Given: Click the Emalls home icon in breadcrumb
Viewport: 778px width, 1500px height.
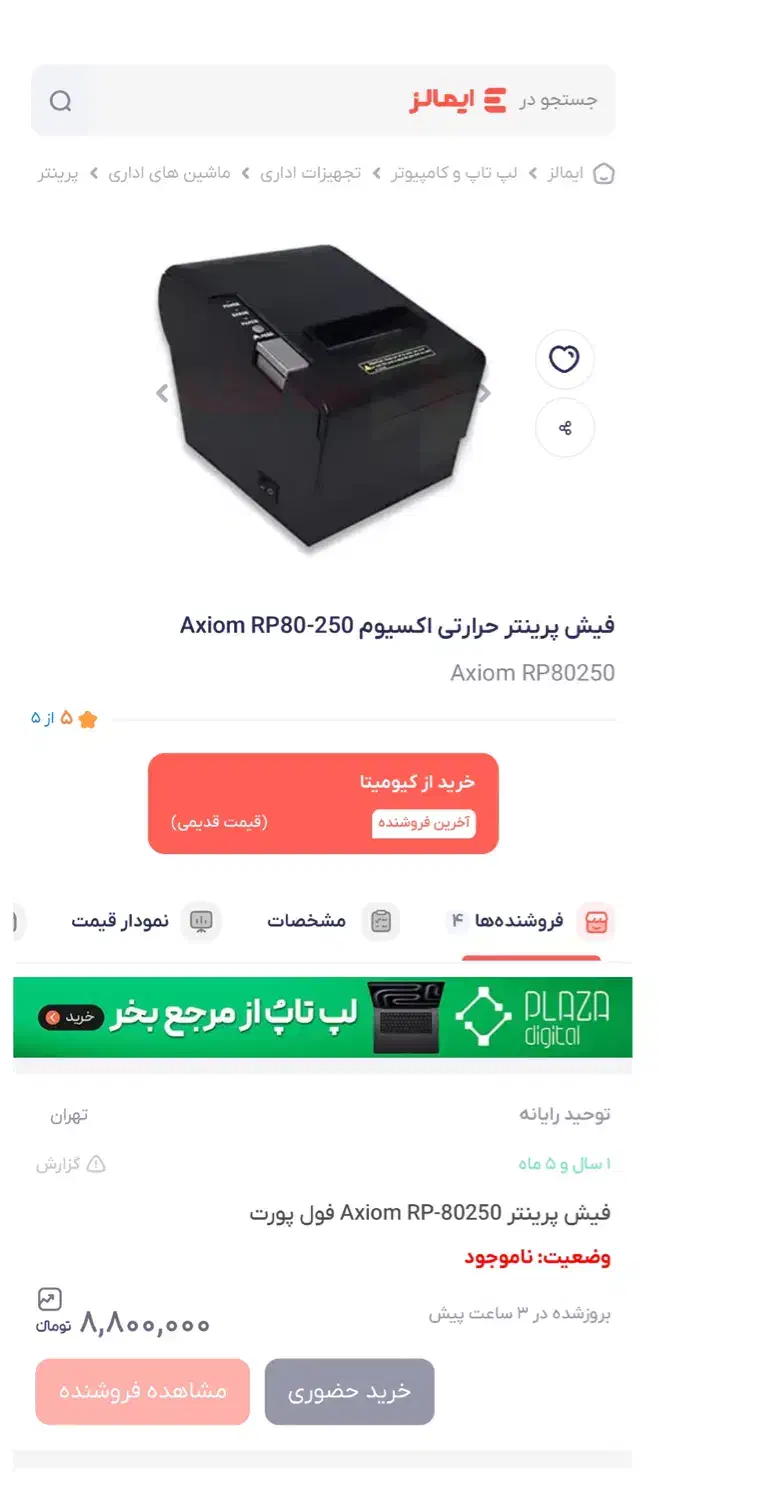Looking at the screenshot, I should [604, 174].
